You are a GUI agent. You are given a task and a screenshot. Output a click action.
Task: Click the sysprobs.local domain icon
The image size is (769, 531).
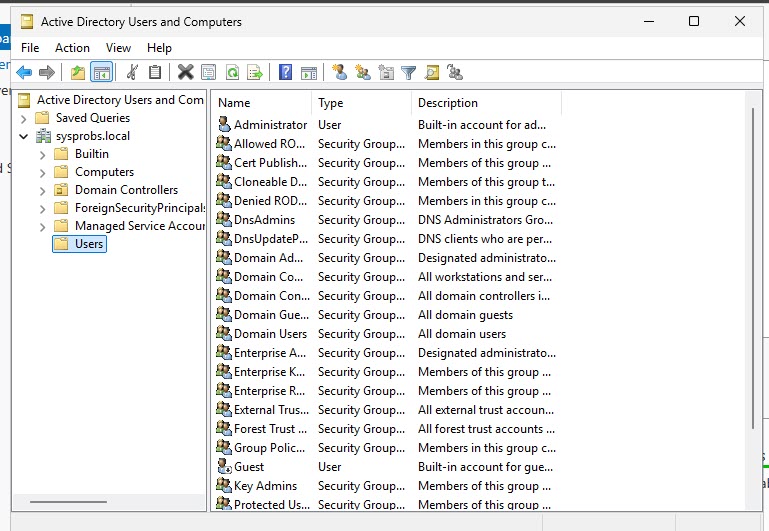43,136
